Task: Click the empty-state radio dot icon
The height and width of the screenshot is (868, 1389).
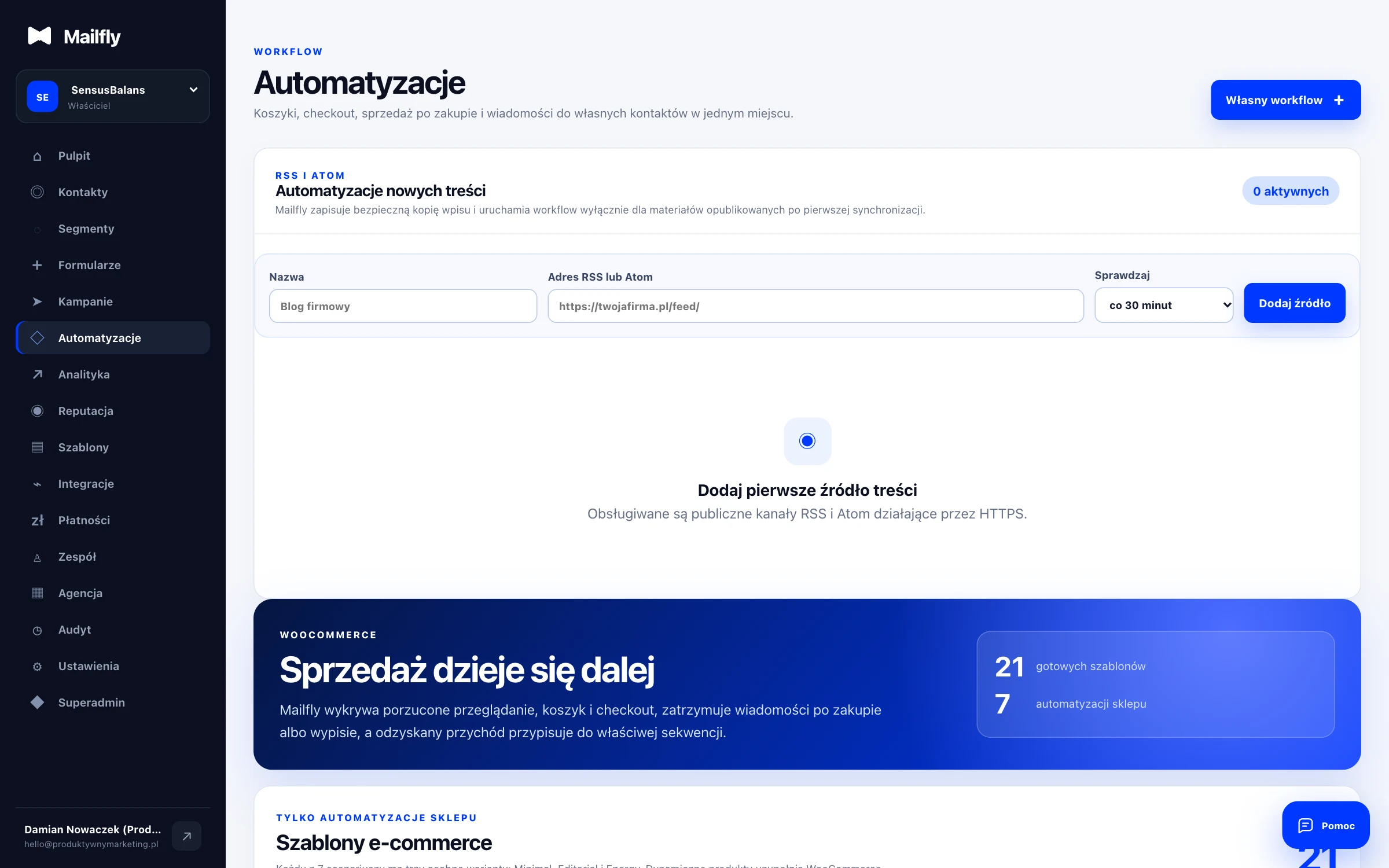Action: [807, 441]
